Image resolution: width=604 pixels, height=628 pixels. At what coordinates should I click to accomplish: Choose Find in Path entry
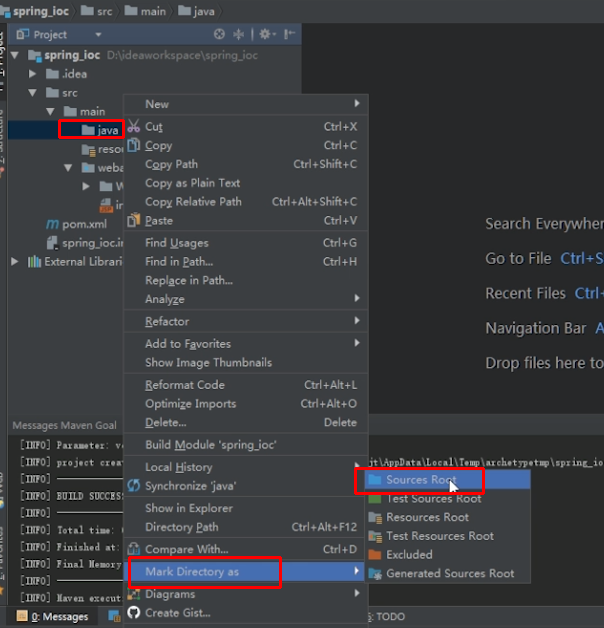click(x=179, y=262)
